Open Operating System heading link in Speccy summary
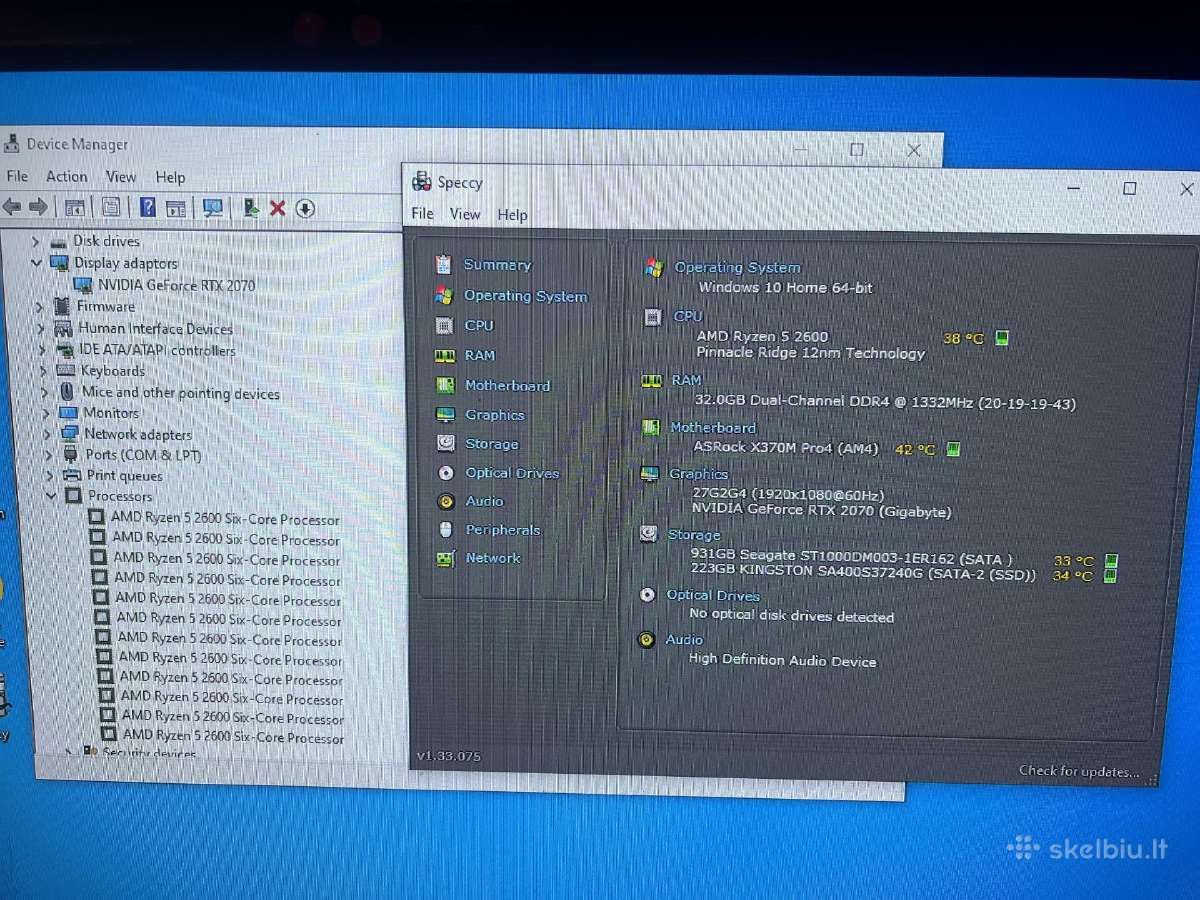 pyautogui.click(x=737, y=267)
